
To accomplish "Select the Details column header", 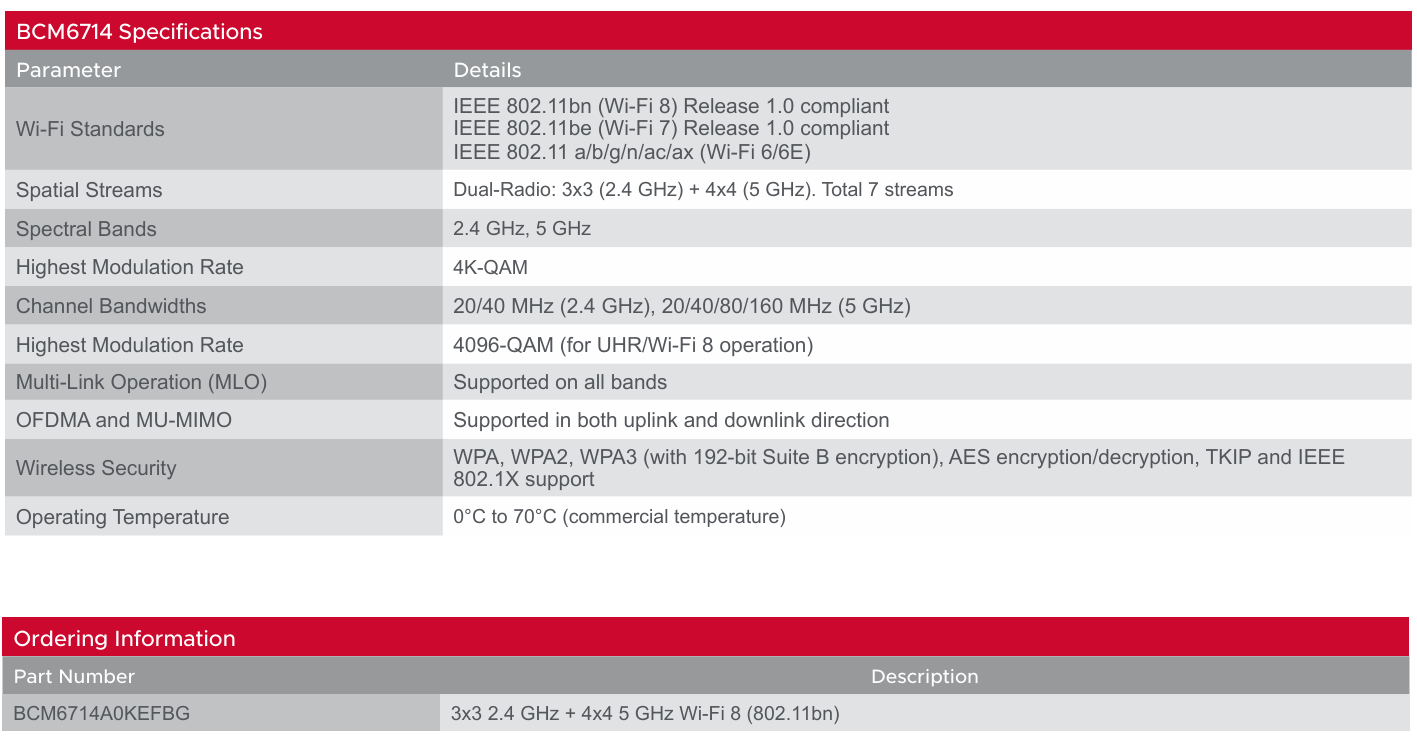I will [x=487, y=70].
